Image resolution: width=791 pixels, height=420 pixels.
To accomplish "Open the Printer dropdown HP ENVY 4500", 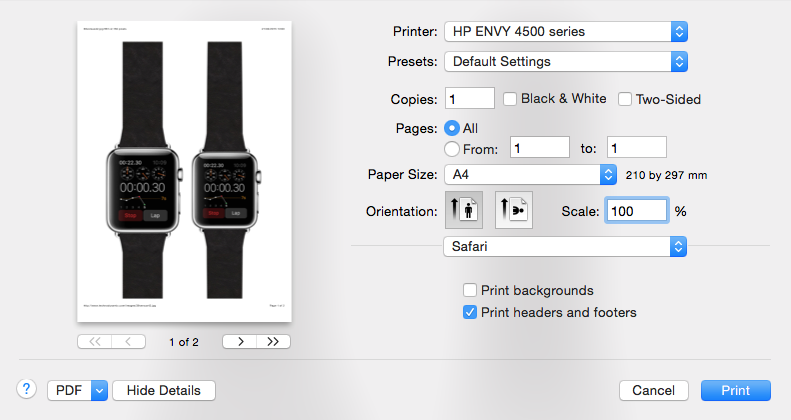I will [566, 31].
